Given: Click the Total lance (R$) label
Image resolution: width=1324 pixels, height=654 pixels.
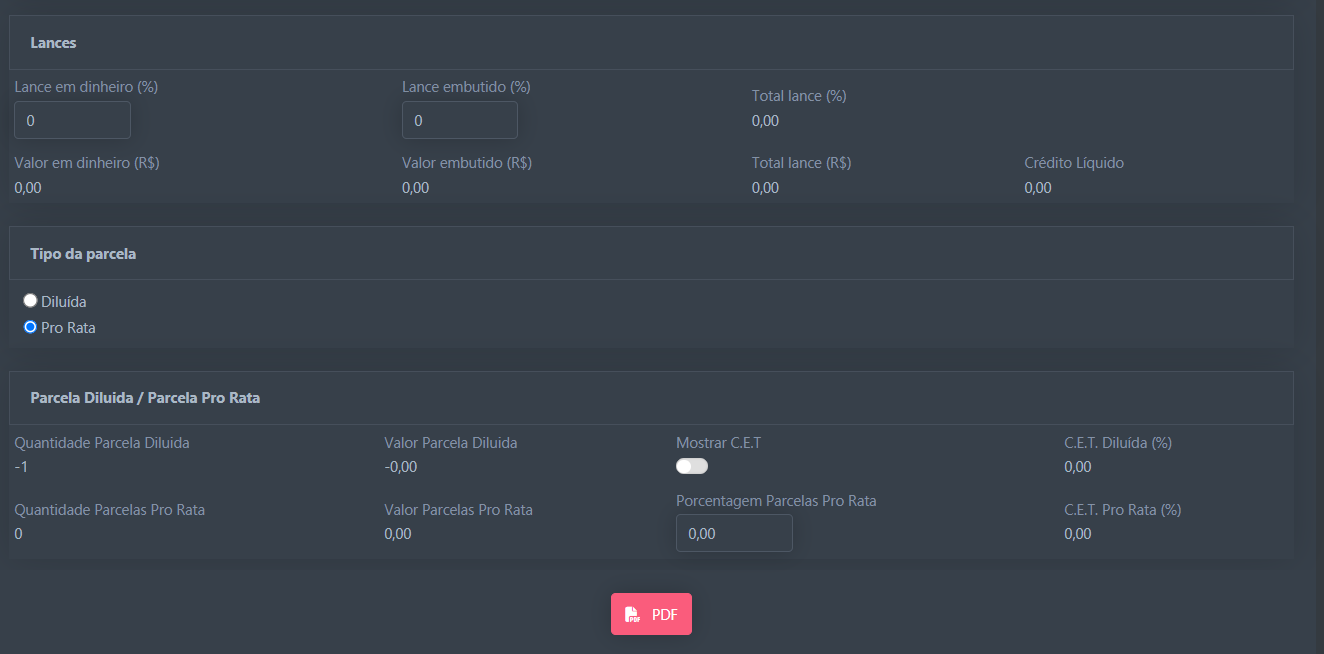Looking at the screenshot, I should pyautogui.click(x=801, y=162).
